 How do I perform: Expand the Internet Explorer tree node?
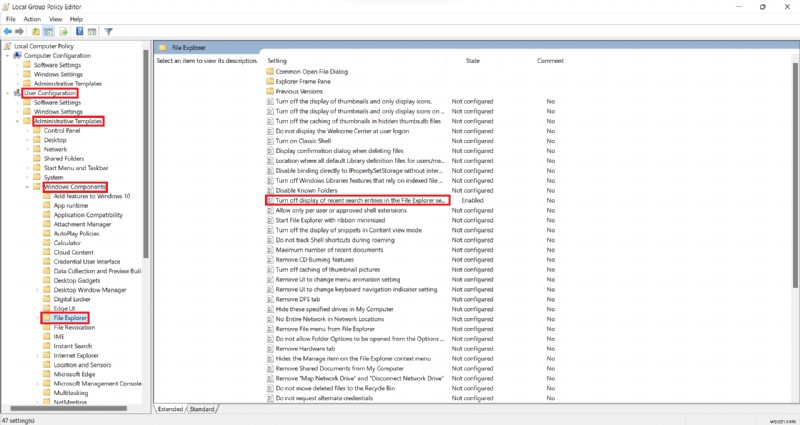[37, 356]
